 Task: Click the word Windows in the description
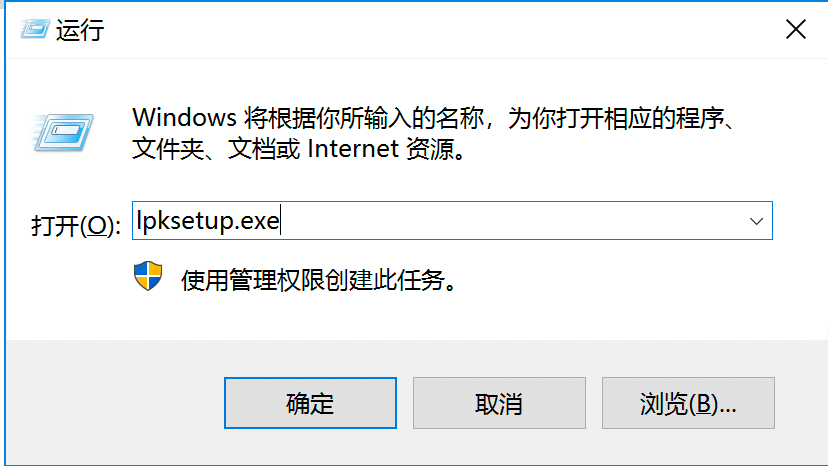coord(183,119)
